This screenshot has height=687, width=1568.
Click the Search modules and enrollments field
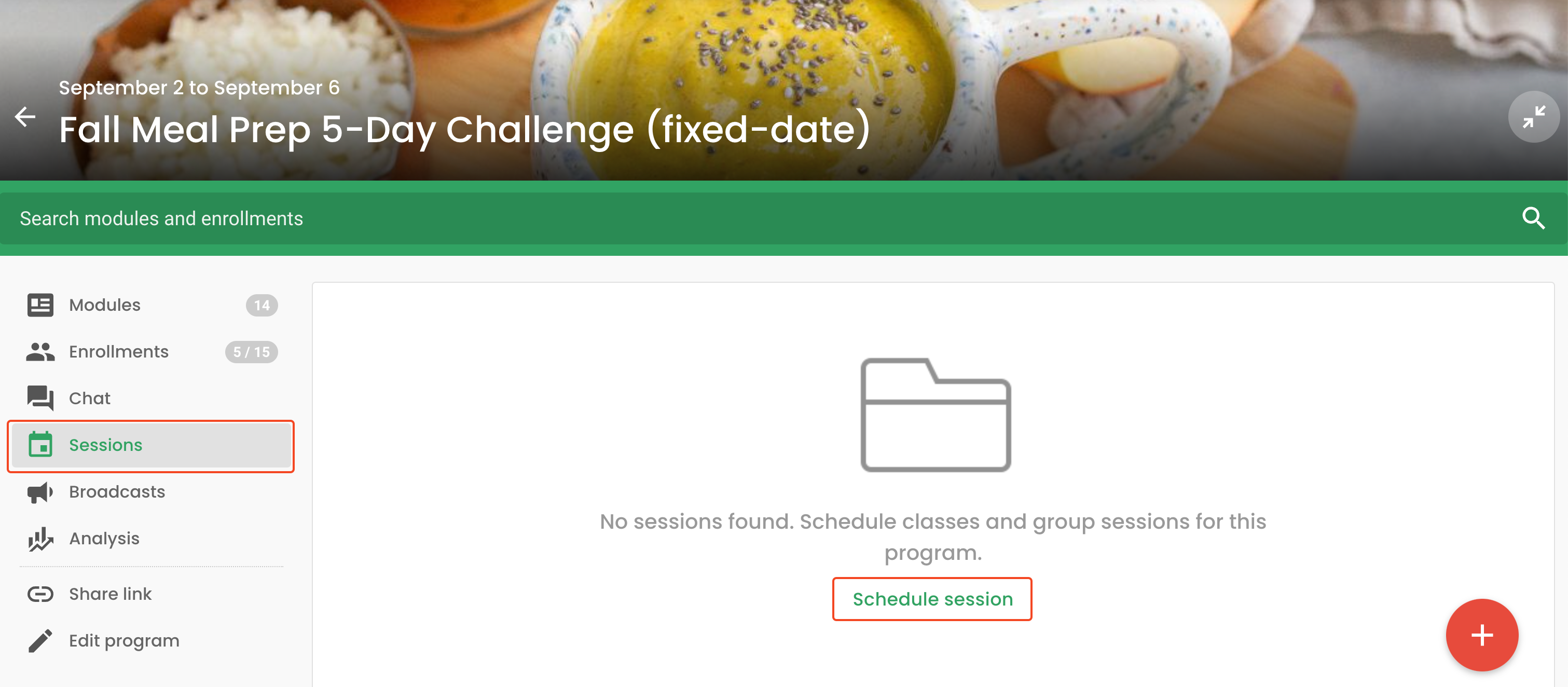(784, 218)
